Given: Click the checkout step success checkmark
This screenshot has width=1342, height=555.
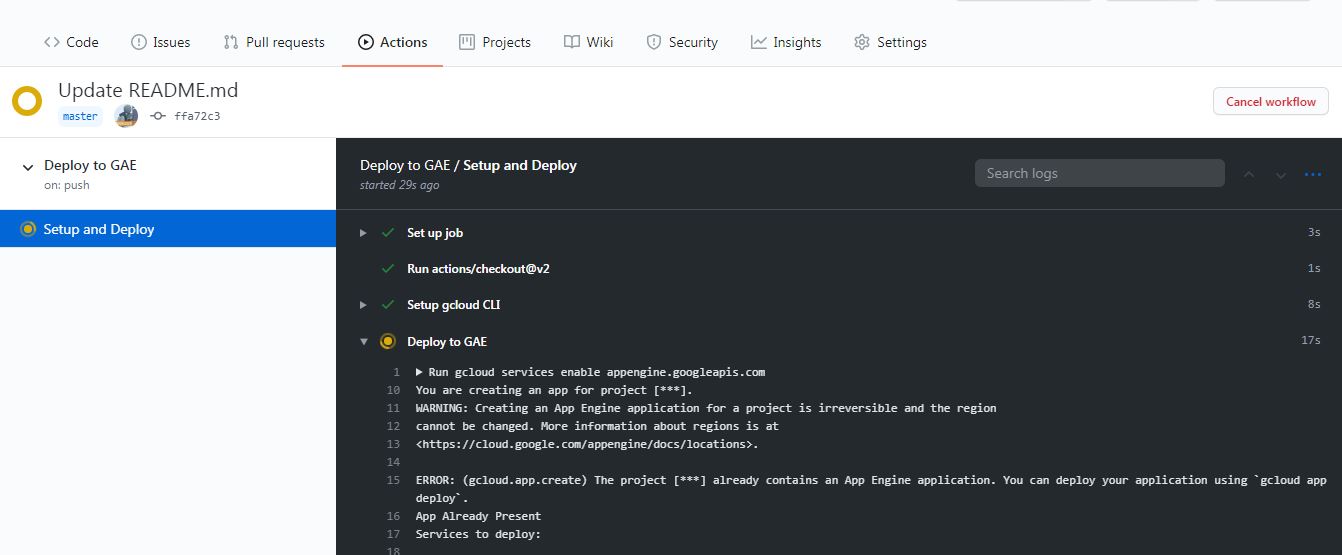Looking at the screenshot, I should point(388,269).
